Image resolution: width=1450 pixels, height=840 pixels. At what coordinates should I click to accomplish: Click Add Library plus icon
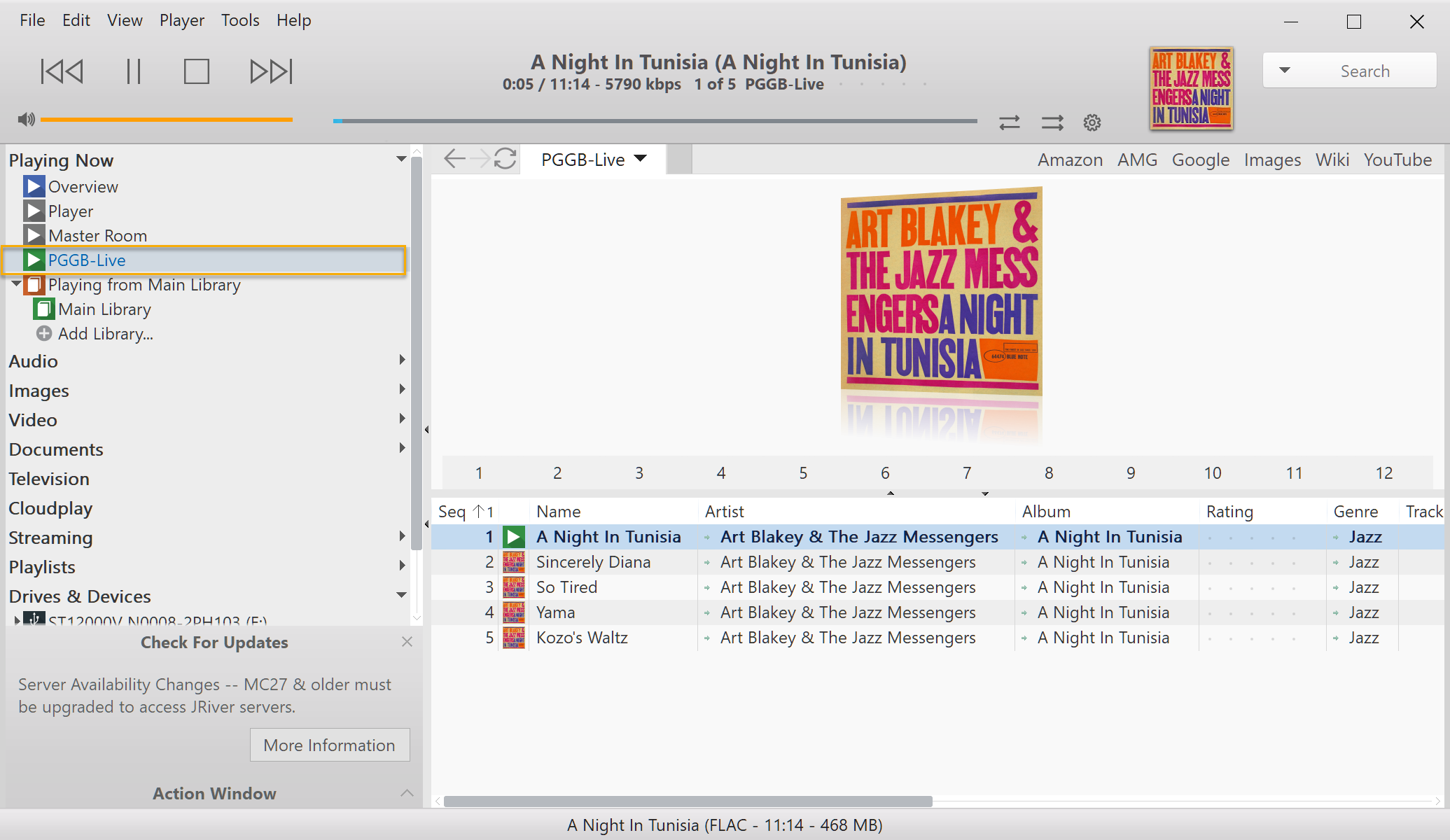coord(43,334)
